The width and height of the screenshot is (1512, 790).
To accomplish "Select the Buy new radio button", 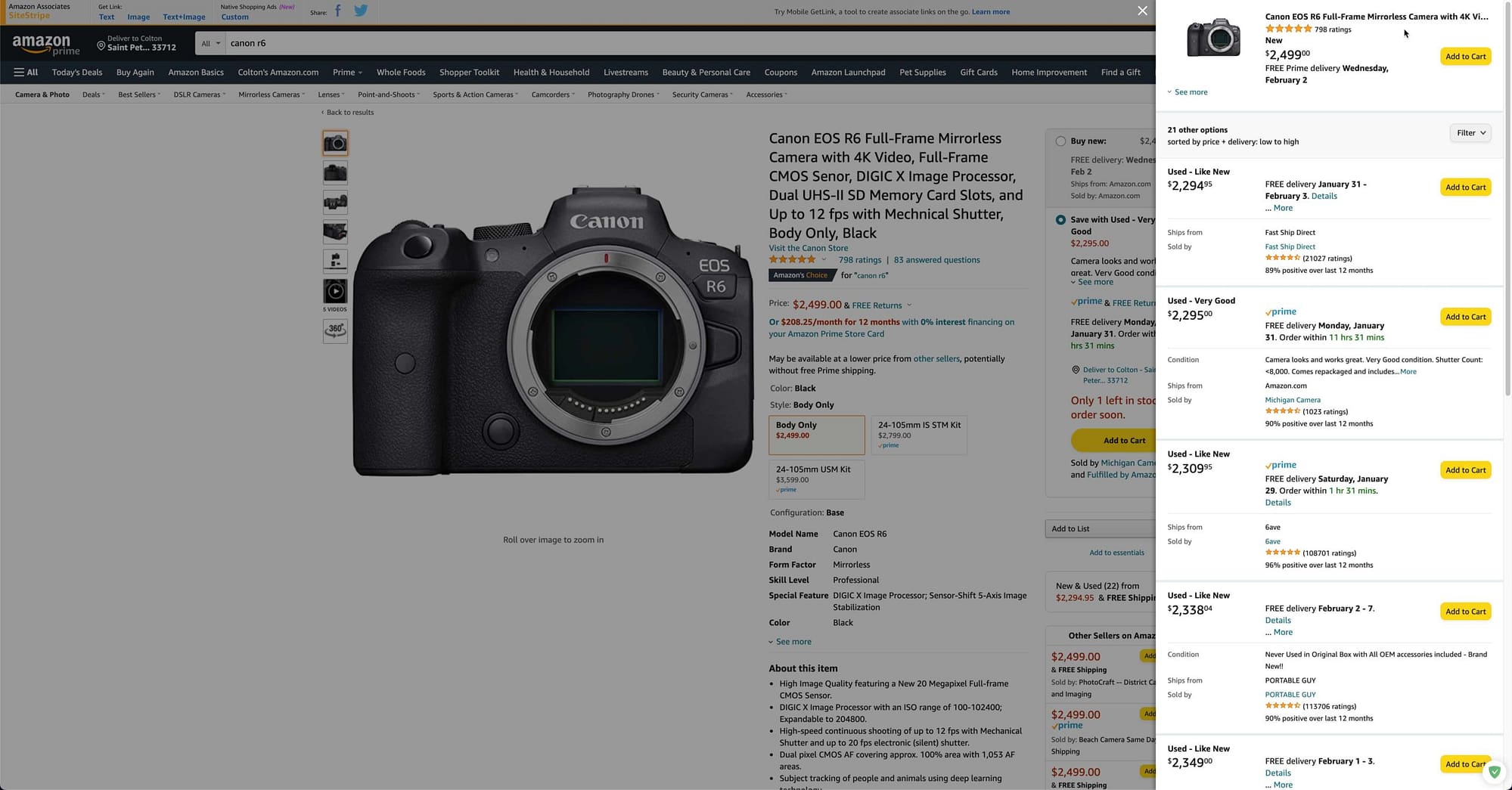I will pos(1060,141).
